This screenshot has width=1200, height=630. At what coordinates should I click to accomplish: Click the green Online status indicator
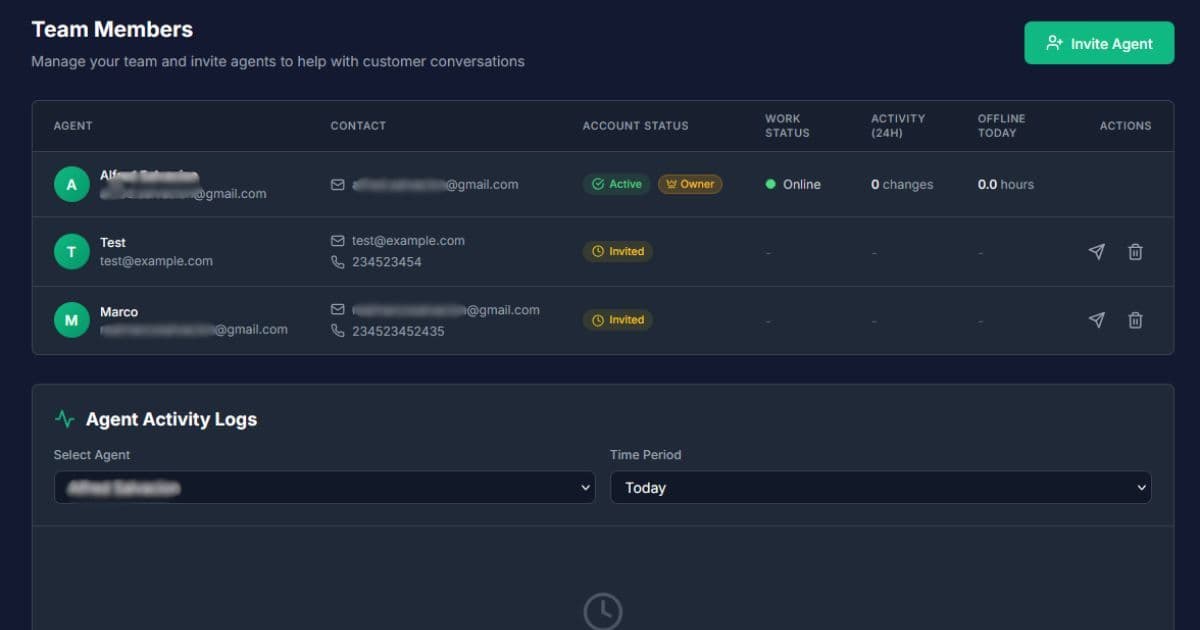coord(770,184)
